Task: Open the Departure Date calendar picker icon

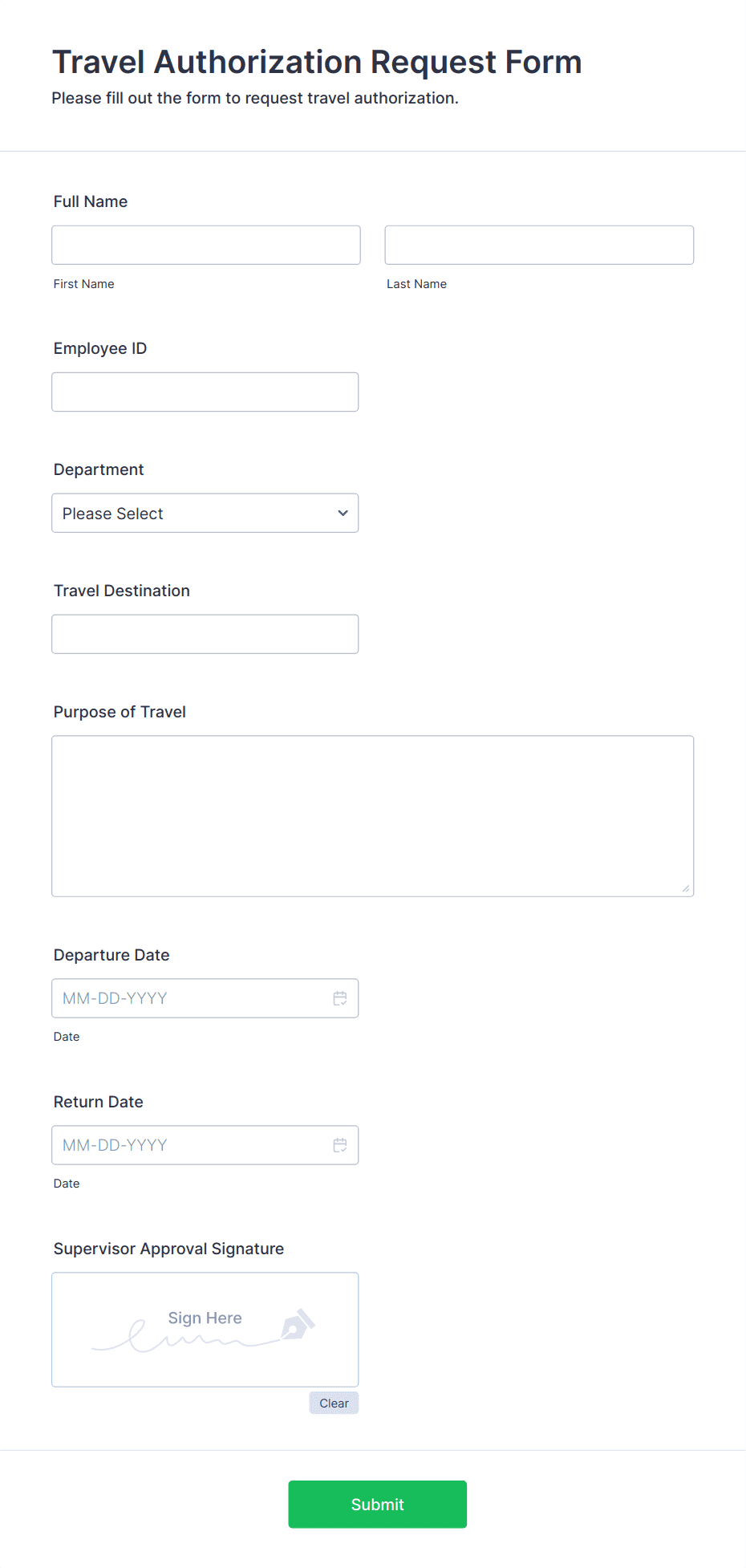Action: tap(340, 997)
